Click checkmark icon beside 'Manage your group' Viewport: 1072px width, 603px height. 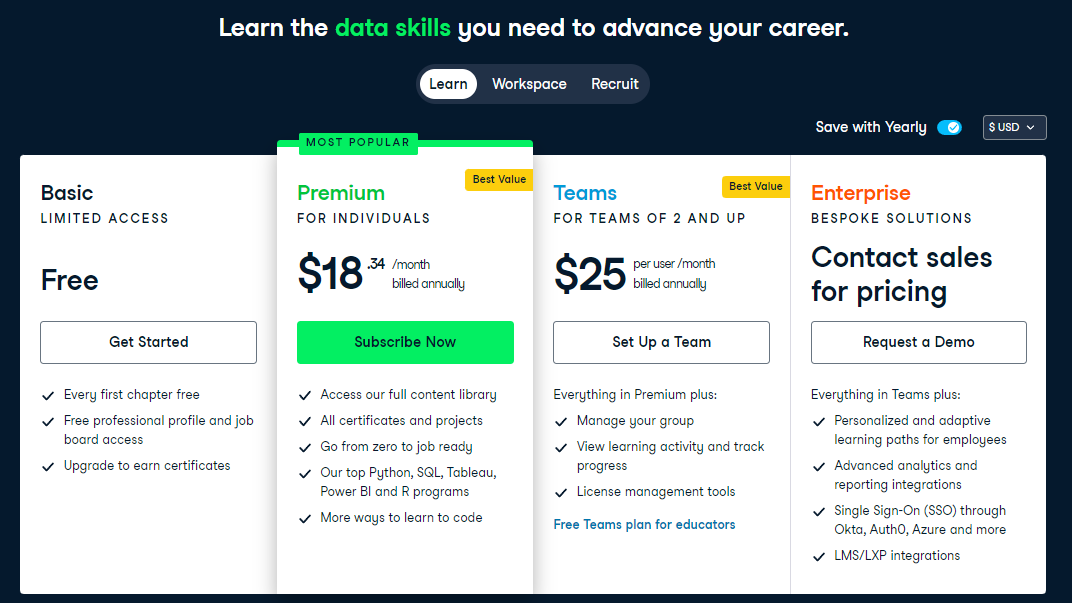pyautogui.click(x=561, y=421)
